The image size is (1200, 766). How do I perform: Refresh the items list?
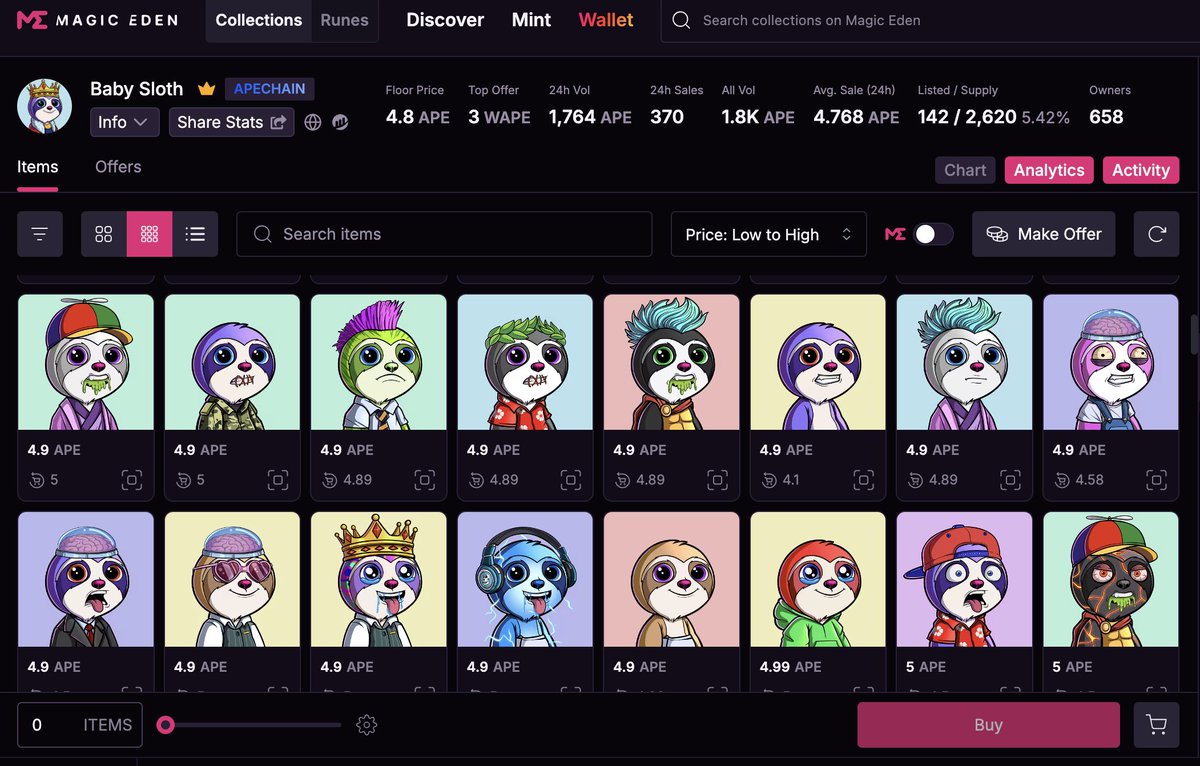click(1157, 234)
